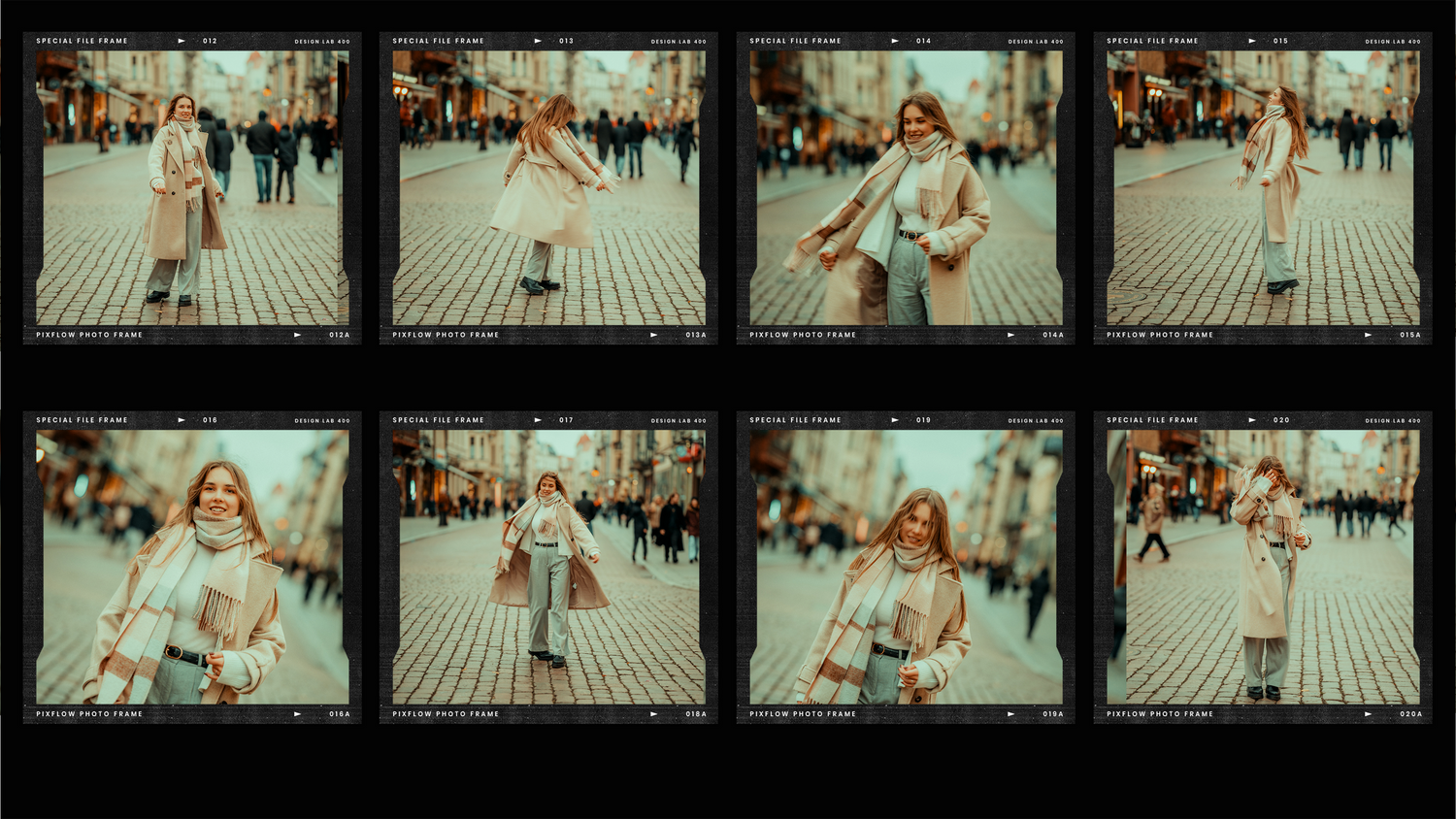This screenshot has width=1456, height=819.
Task: Click 'SPECIAL FILE FRAME' text in frame 020
Action: 1152,420
